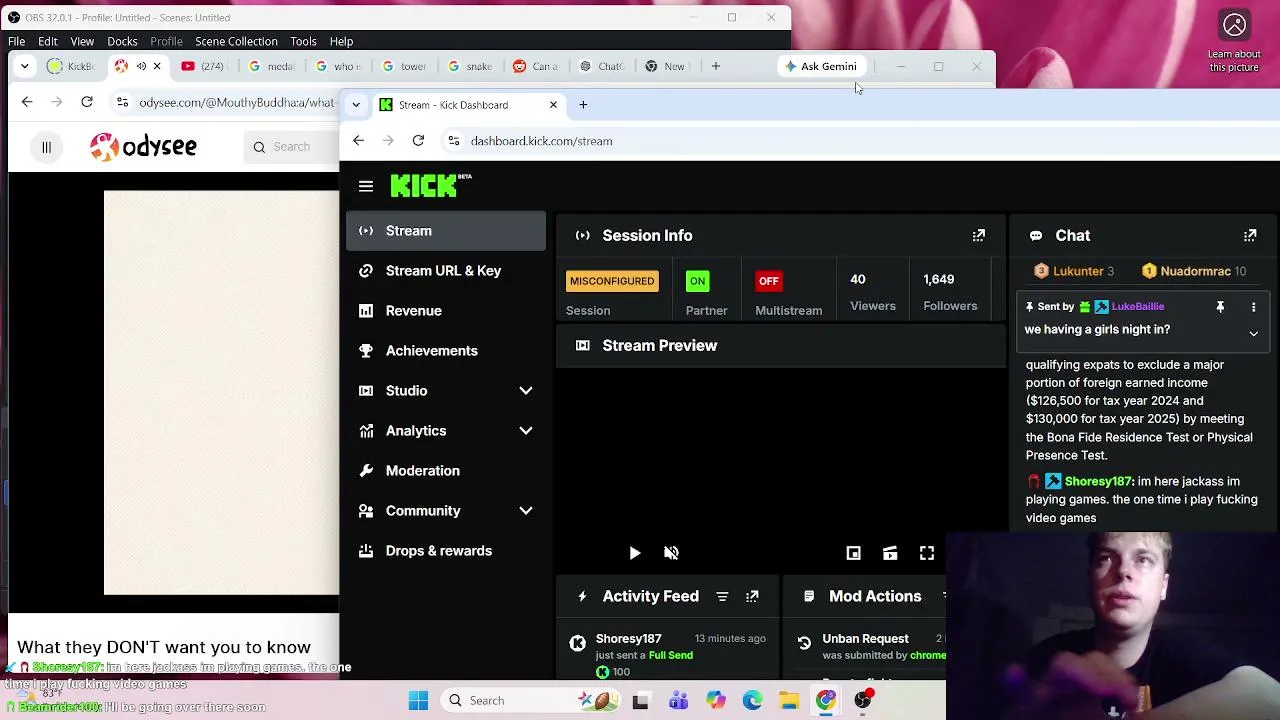Go back in the Odysee browser window
Viewport: 1280px width, 720px height.
tap(27, 102)
